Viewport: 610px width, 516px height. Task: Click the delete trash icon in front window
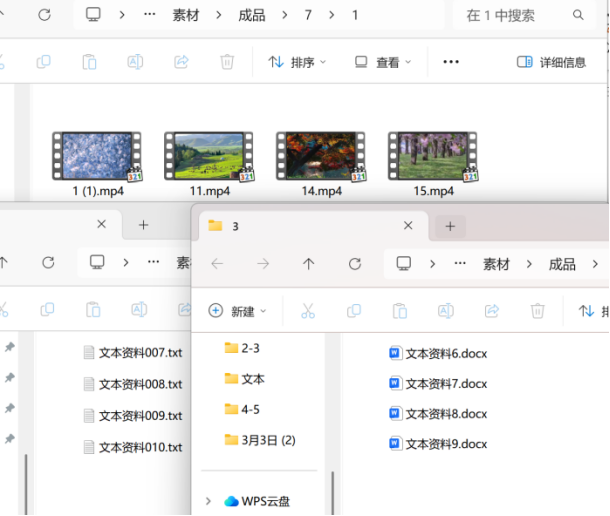pos(537,311)
